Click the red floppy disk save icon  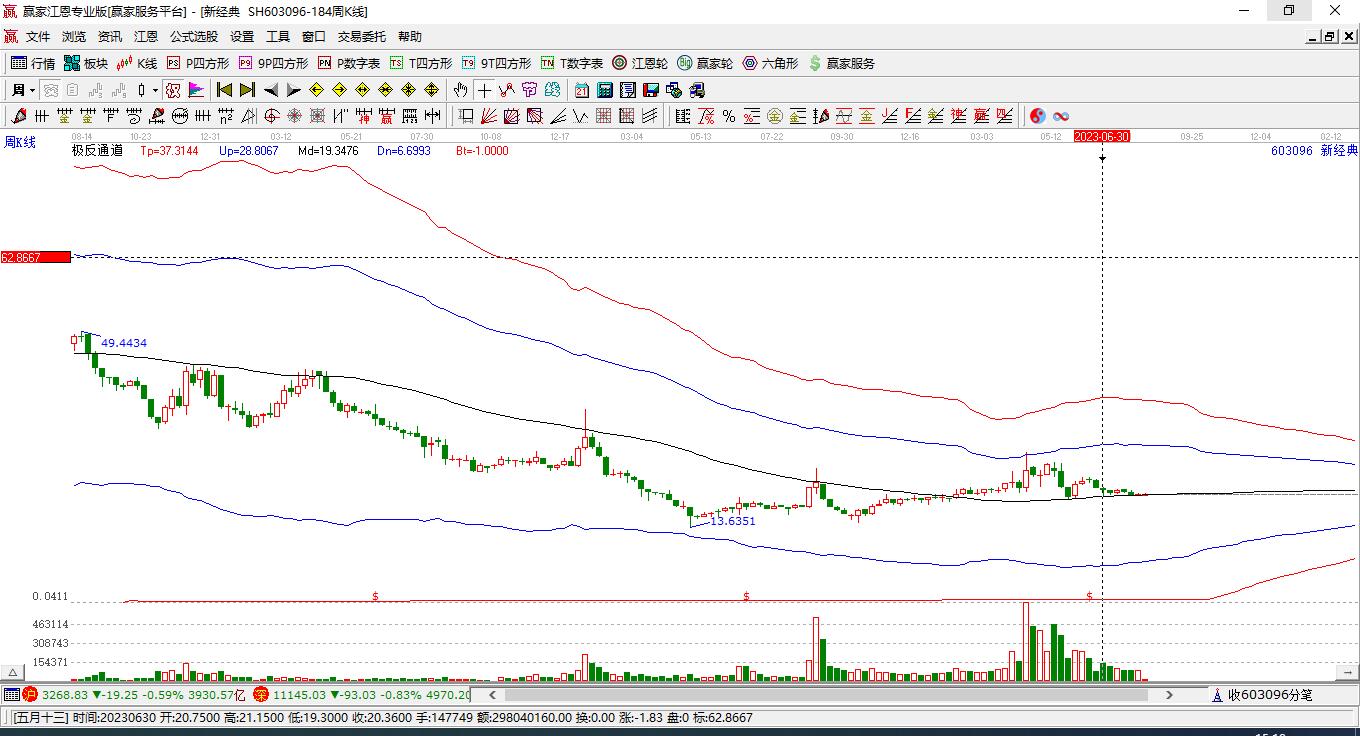tap(651, 90)
